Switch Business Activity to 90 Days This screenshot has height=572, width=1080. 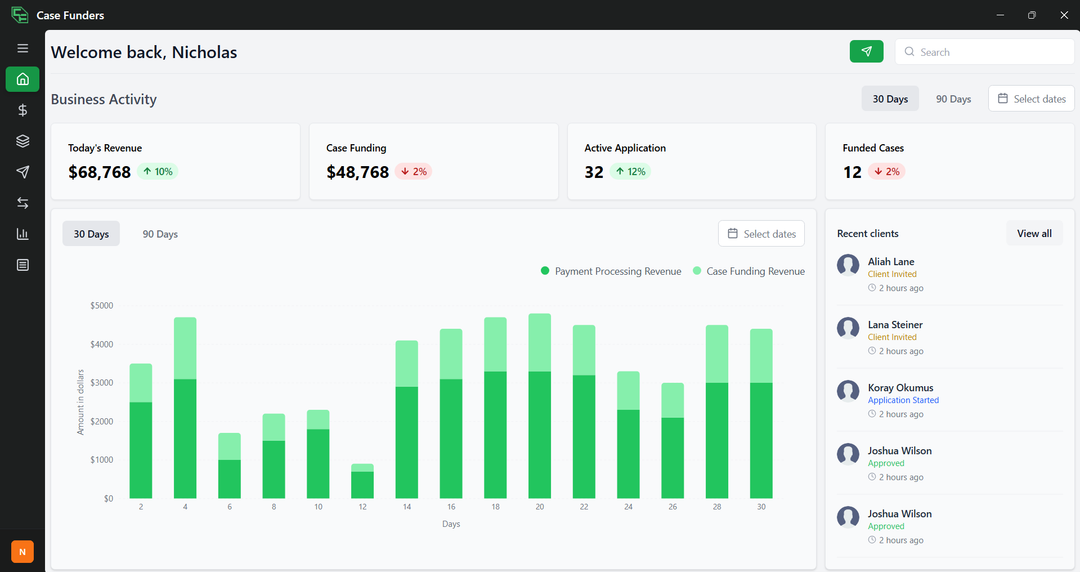point(953,99)
